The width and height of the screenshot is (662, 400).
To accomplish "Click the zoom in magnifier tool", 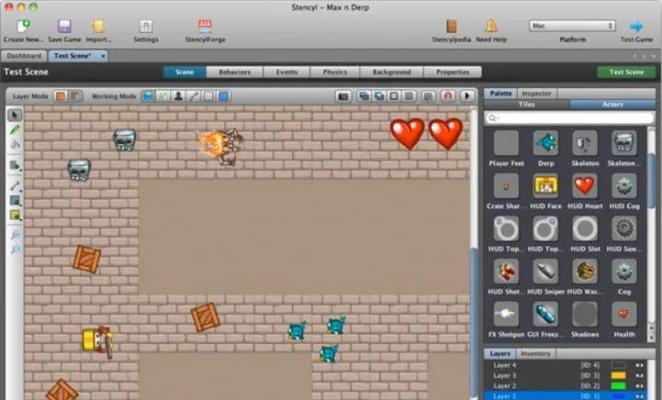I will (x=15, y=235).
